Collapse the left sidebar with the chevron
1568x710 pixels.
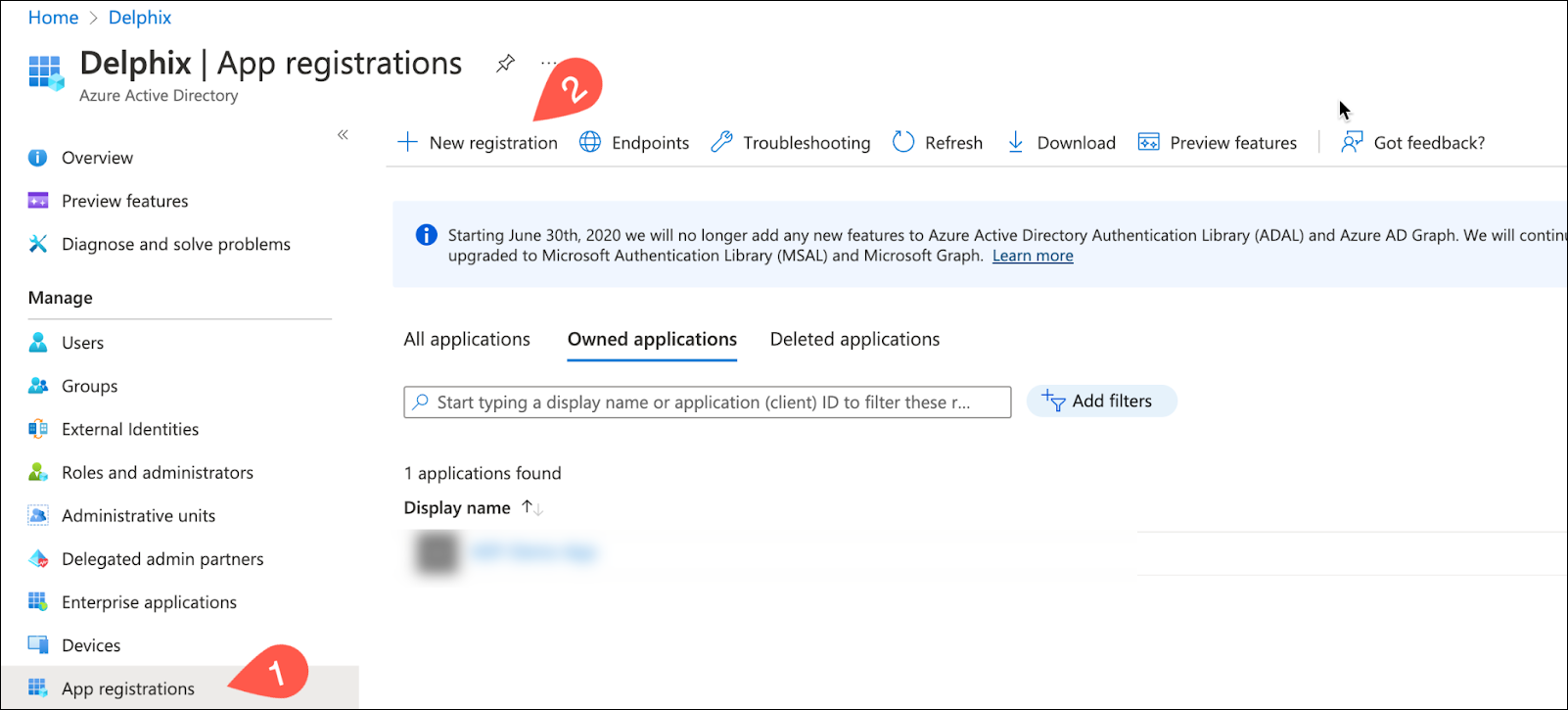[343, 135]
